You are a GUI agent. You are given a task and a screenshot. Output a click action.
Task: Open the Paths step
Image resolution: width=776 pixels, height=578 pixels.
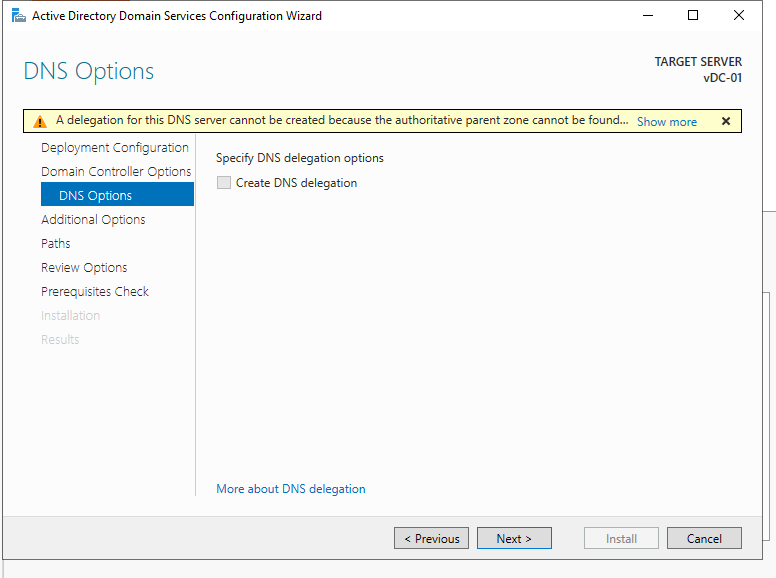(55, 243)
